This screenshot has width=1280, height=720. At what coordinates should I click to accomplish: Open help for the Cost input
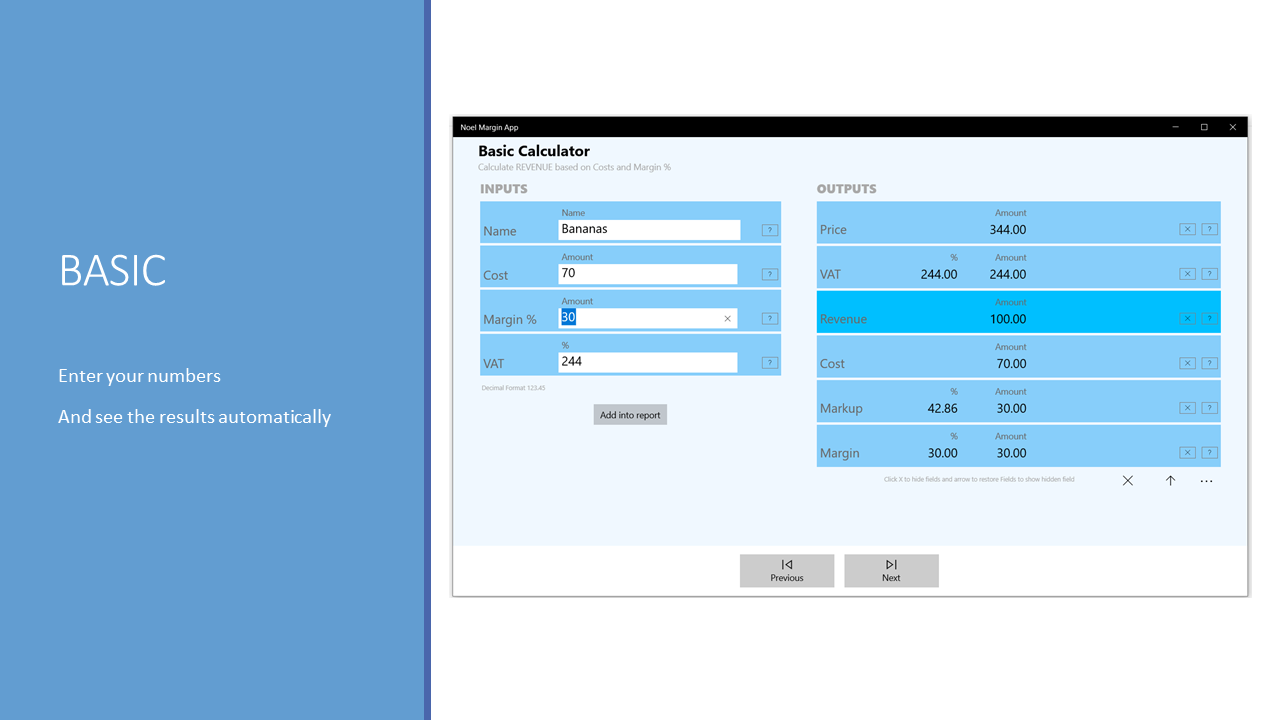coord(769,274)
